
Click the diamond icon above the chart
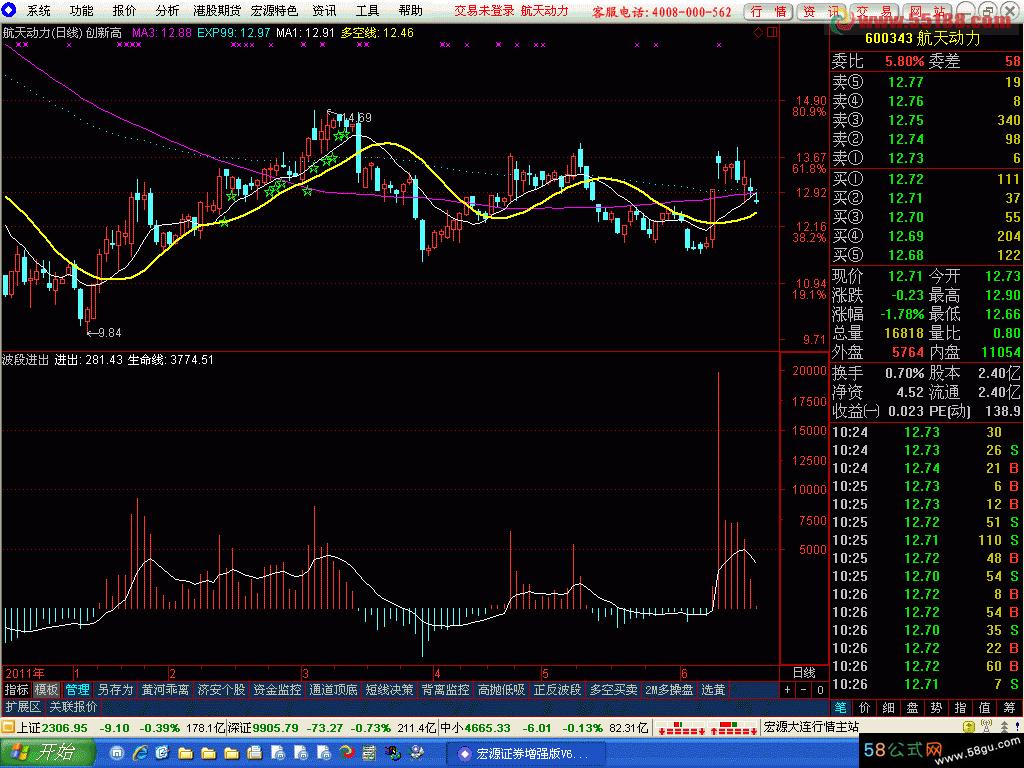[759, 33]
